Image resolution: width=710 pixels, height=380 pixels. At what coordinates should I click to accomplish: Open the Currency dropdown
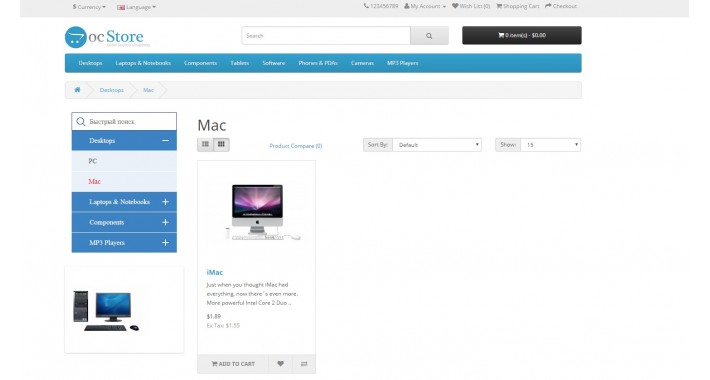[89, 7]
